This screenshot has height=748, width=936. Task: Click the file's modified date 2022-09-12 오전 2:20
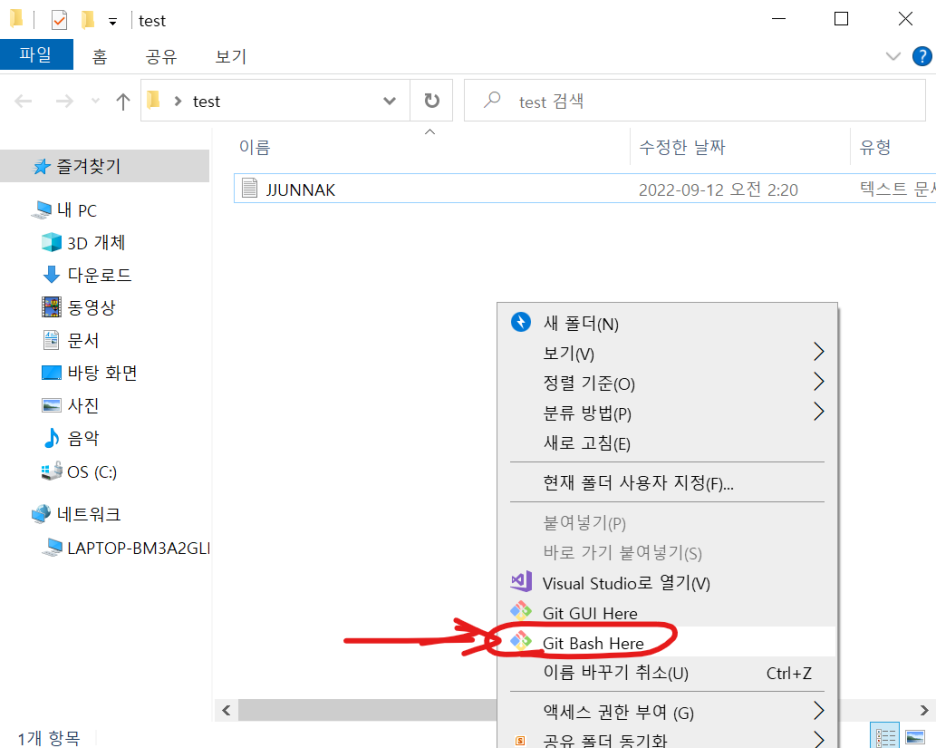point(718,190)
